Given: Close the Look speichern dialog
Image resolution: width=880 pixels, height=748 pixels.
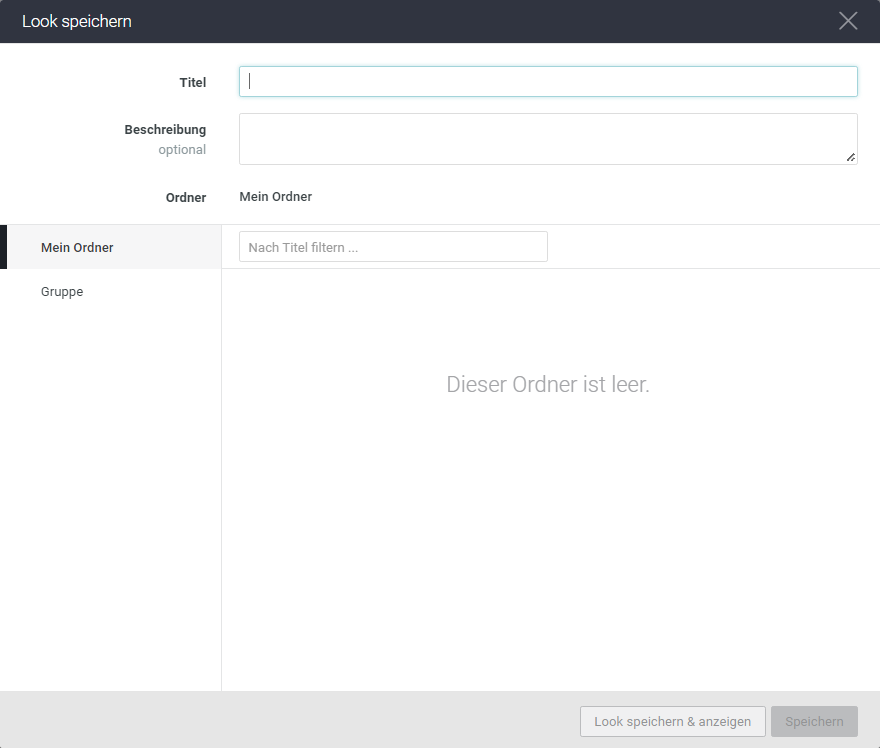Looking at the screenshot, I should pyautogui.click(x=847, y=21).
